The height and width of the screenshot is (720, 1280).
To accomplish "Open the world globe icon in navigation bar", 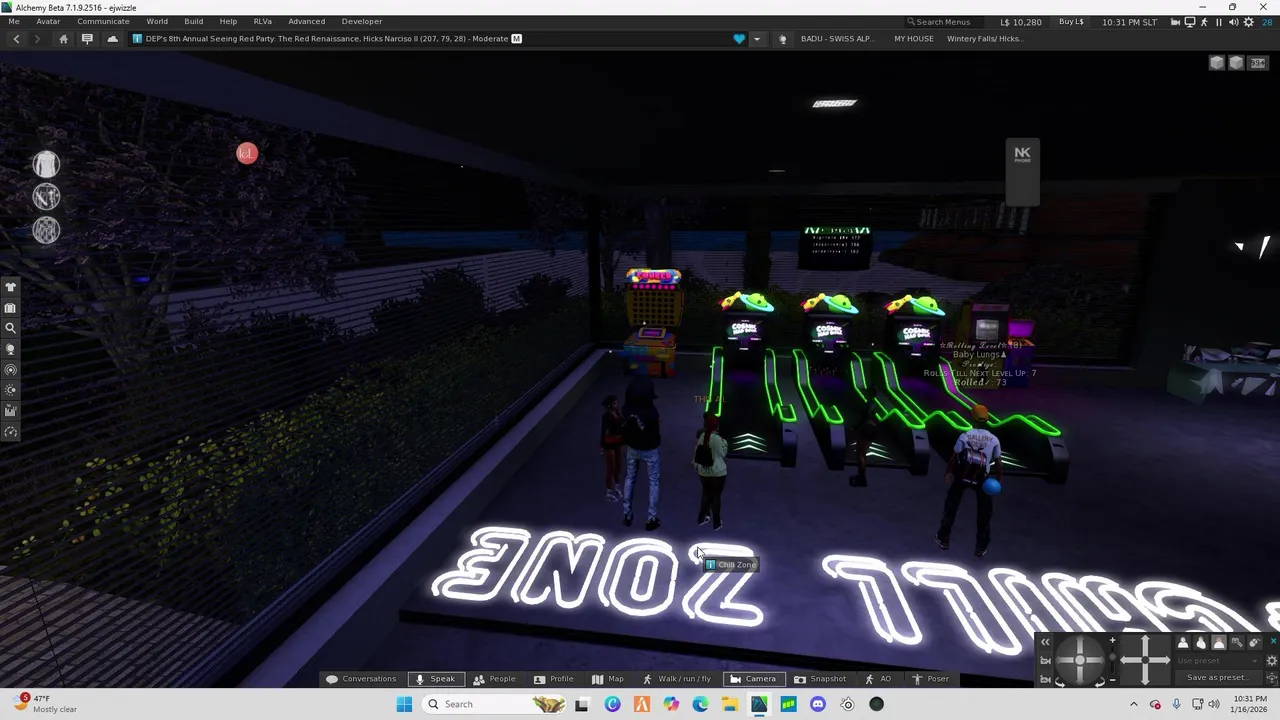I will [x=783, y=39].
